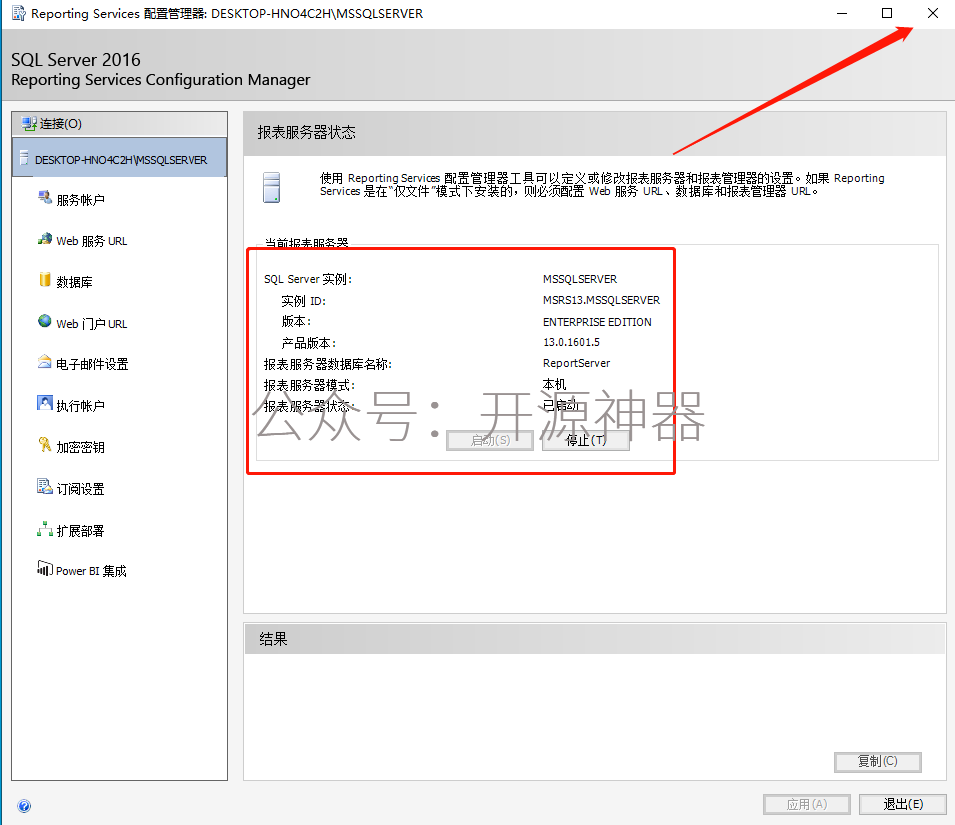Click the 结果 panel header
The height and width of the screenshot is (825, 955).
pyautogui.click(x=273, y=639)
